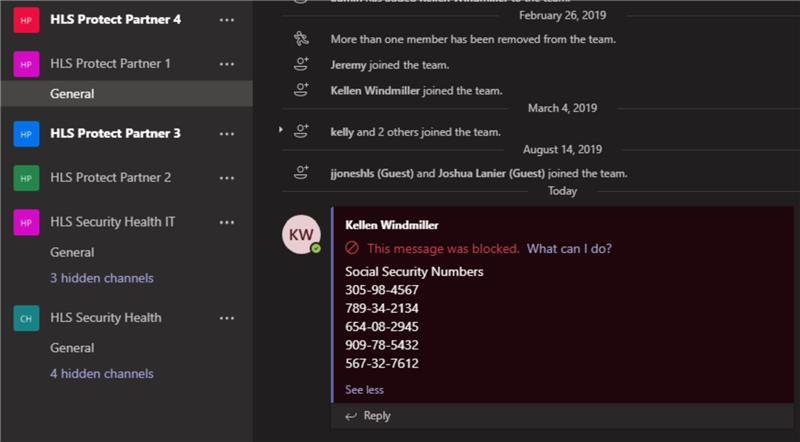Select General channel under HLS Protect Partner 1
This screenshot has width=800, height=442.
click(x=72, y=94)
